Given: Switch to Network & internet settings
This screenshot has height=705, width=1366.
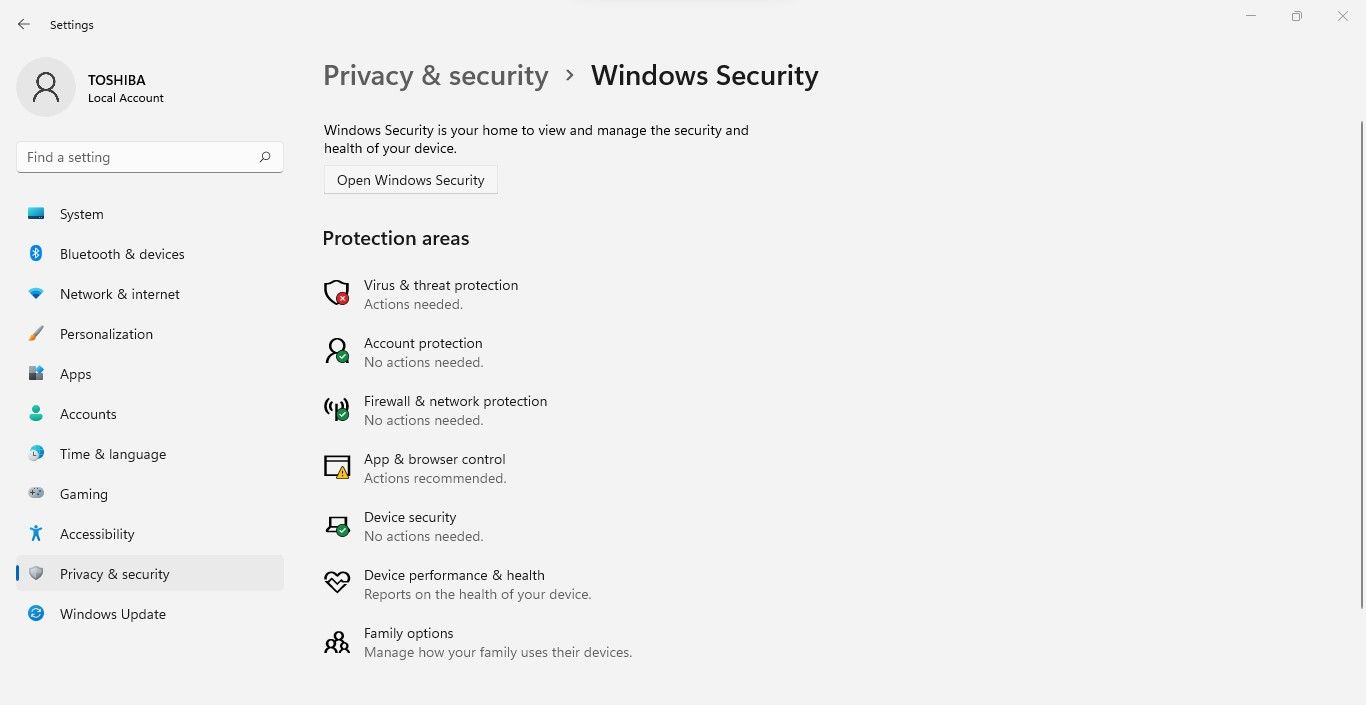Looking at the screenshot, I should 119,294.
